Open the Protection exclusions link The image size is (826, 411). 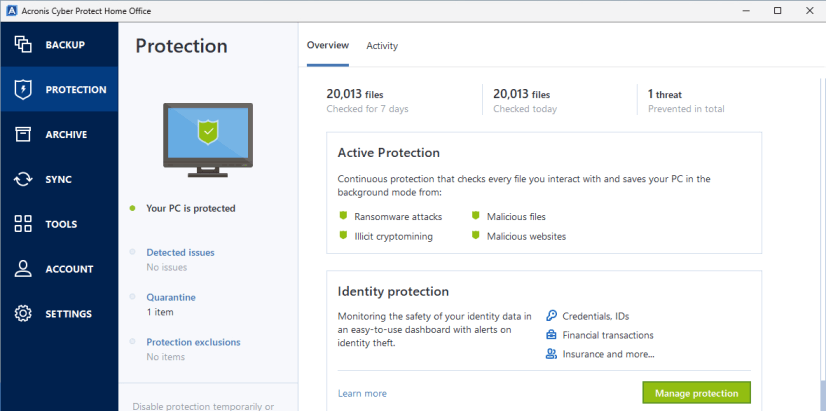coord(193,342)
